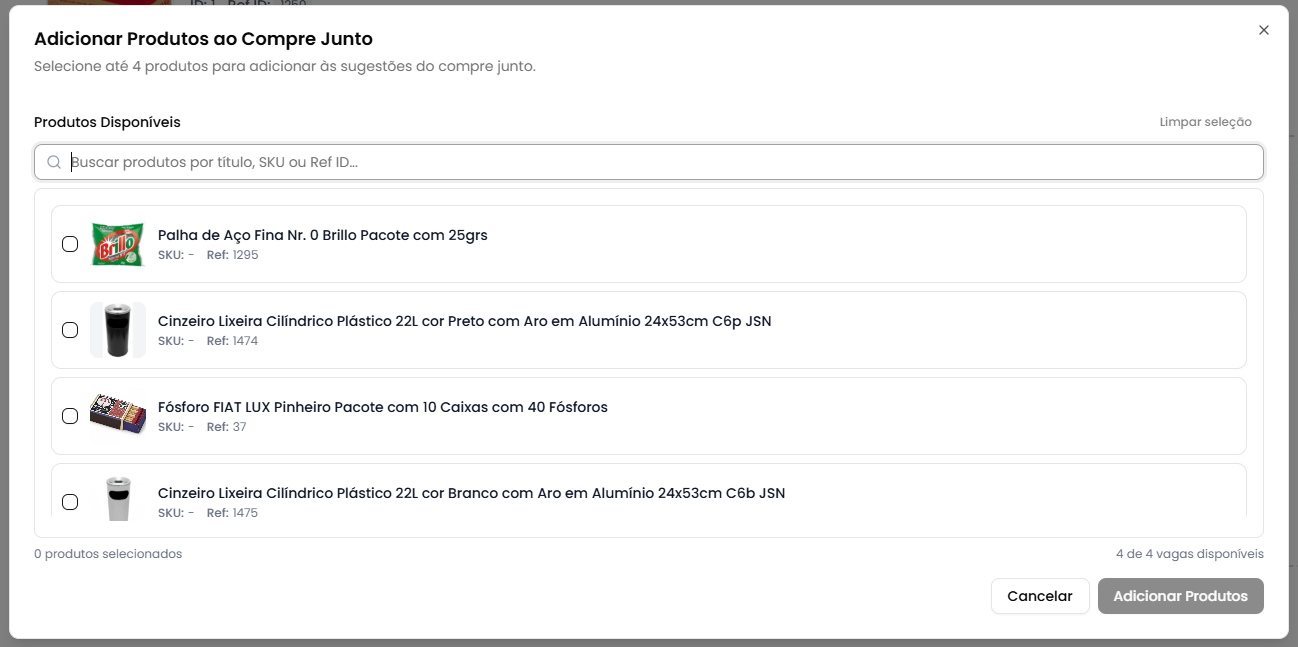Click the search magnifier icon

point(54,161)
